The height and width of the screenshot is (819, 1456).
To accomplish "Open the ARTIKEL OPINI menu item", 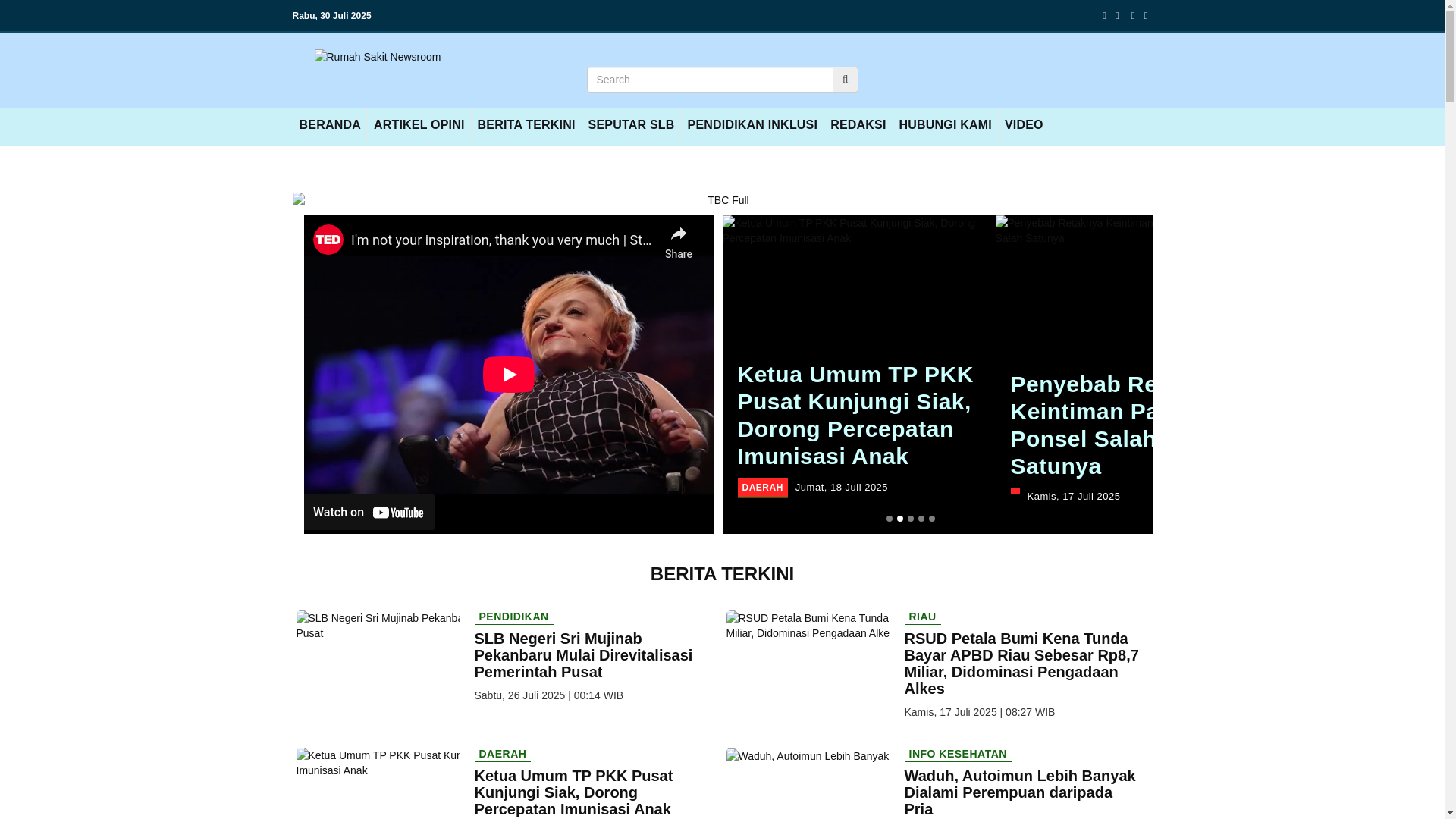I will tap(419, 125).
